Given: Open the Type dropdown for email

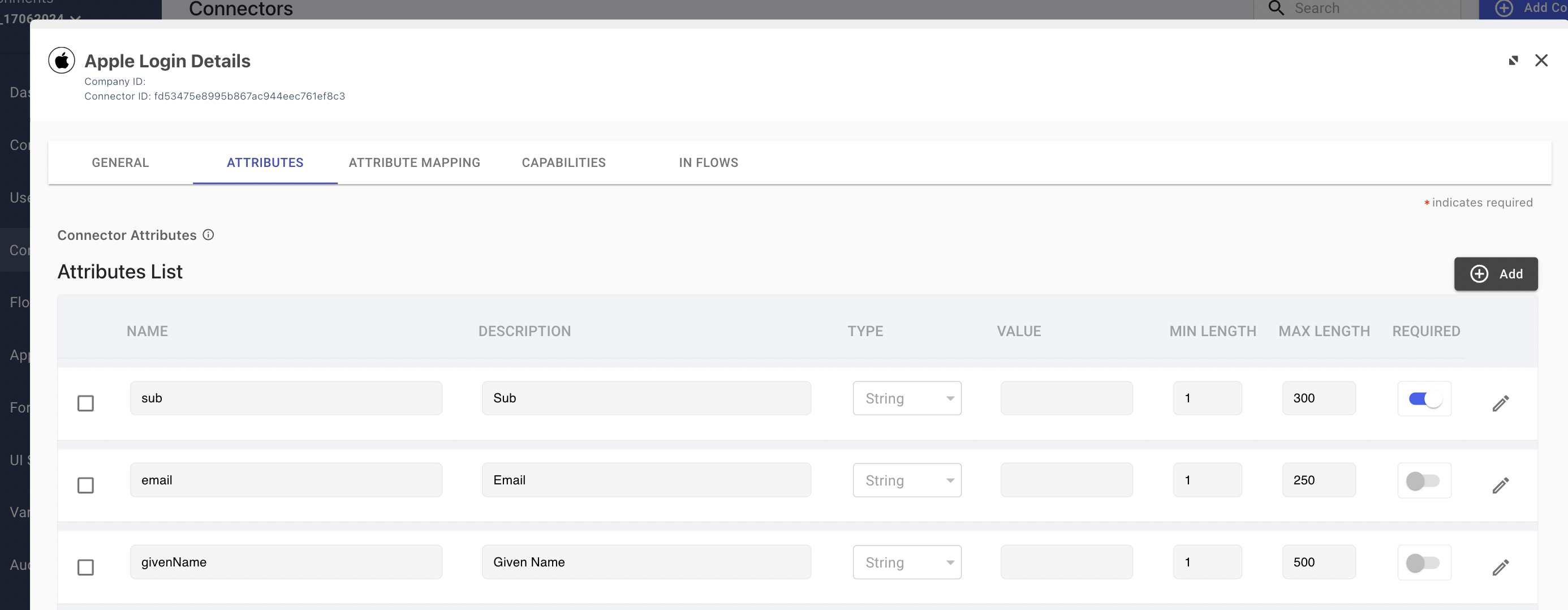Looking at the screenshot, I should 907,480.
